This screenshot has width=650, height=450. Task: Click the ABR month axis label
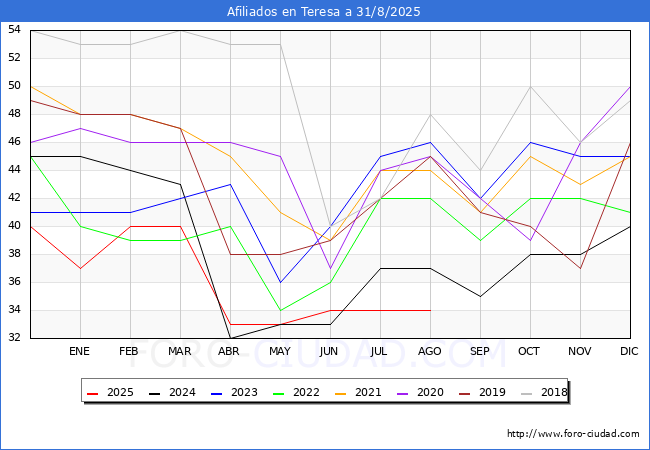pos(229,351)
